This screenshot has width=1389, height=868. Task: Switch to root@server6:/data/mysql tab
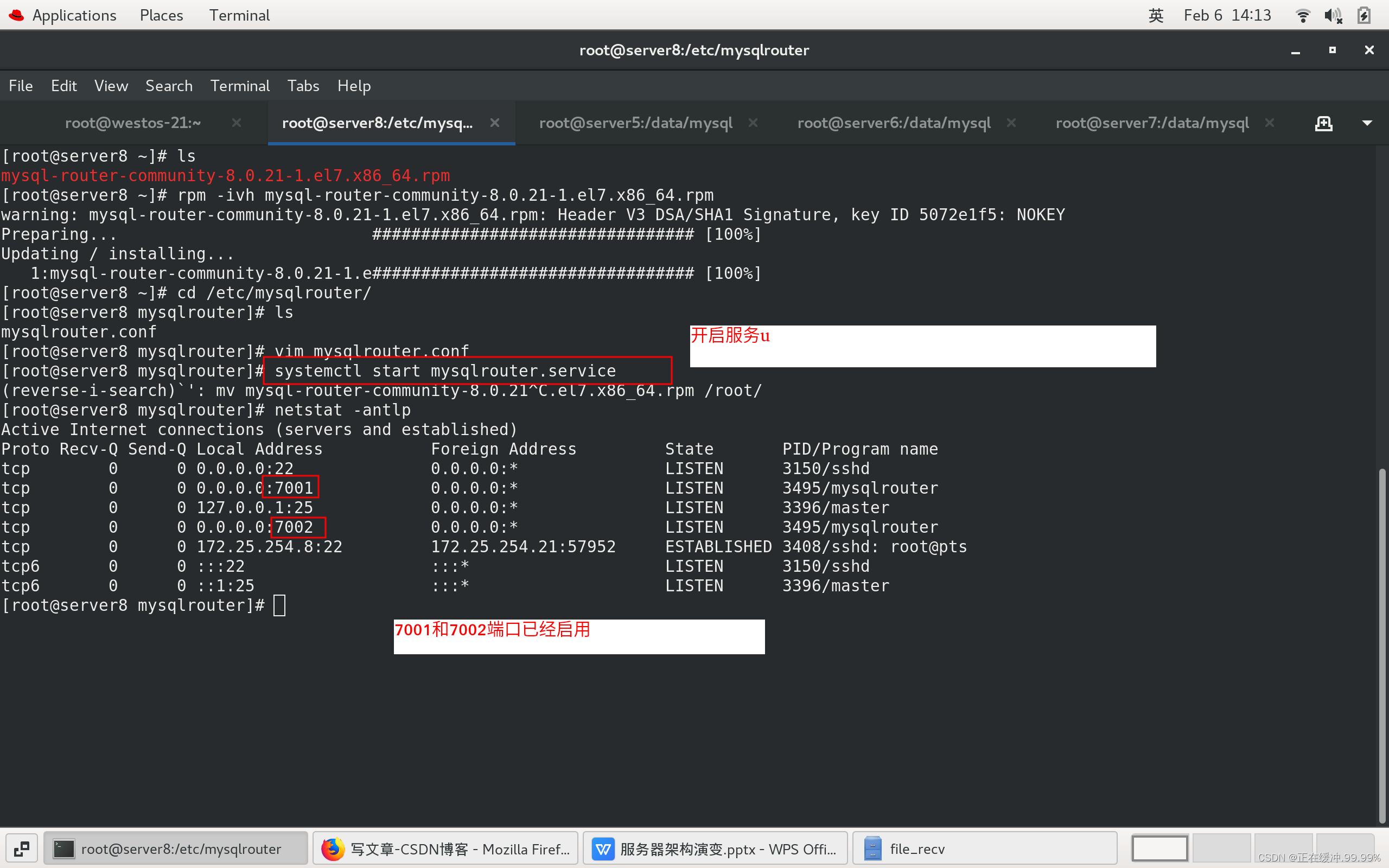(894, 123)
